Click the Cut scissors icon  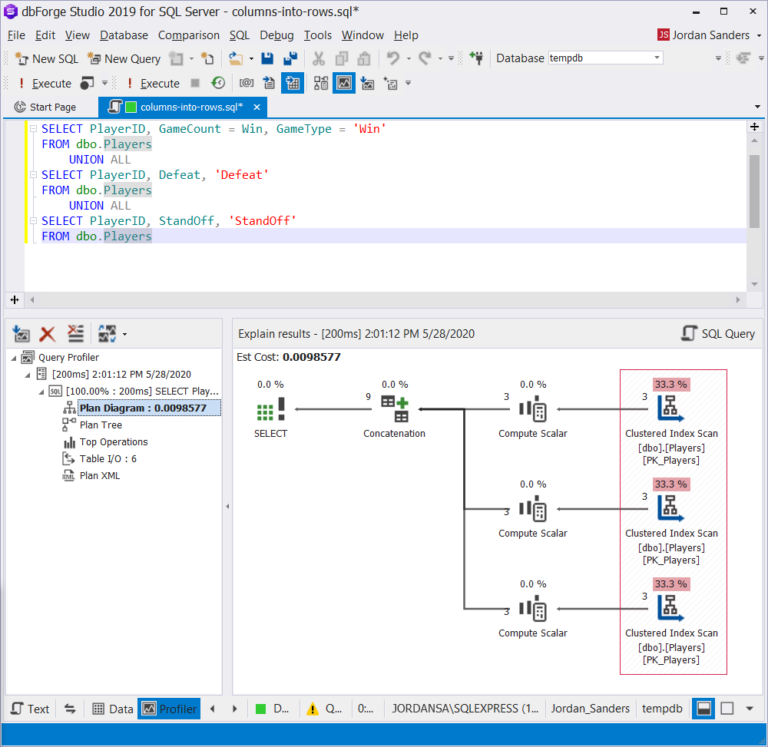tap(318, 59)
